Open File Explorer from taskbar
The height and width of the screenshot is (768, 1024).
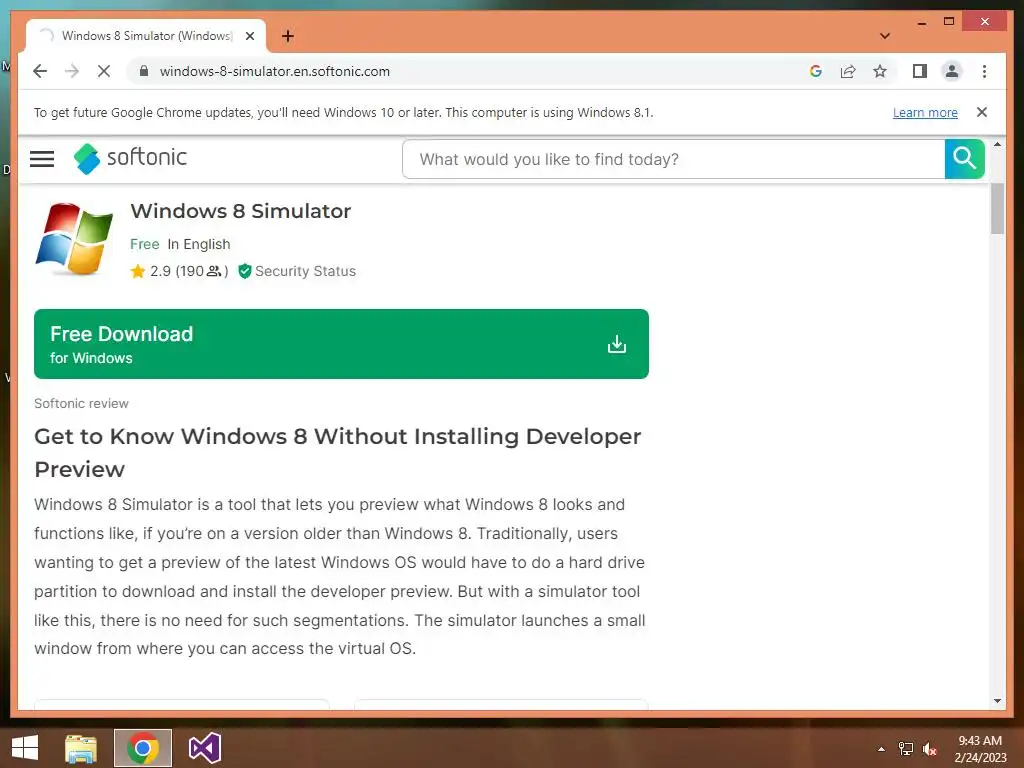81,748
